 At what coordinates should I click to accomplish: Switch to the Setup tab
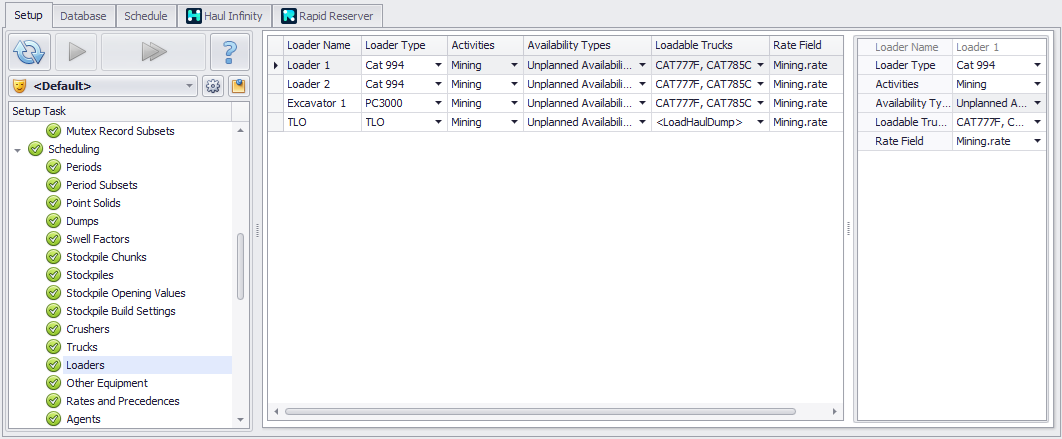(28, 15)
